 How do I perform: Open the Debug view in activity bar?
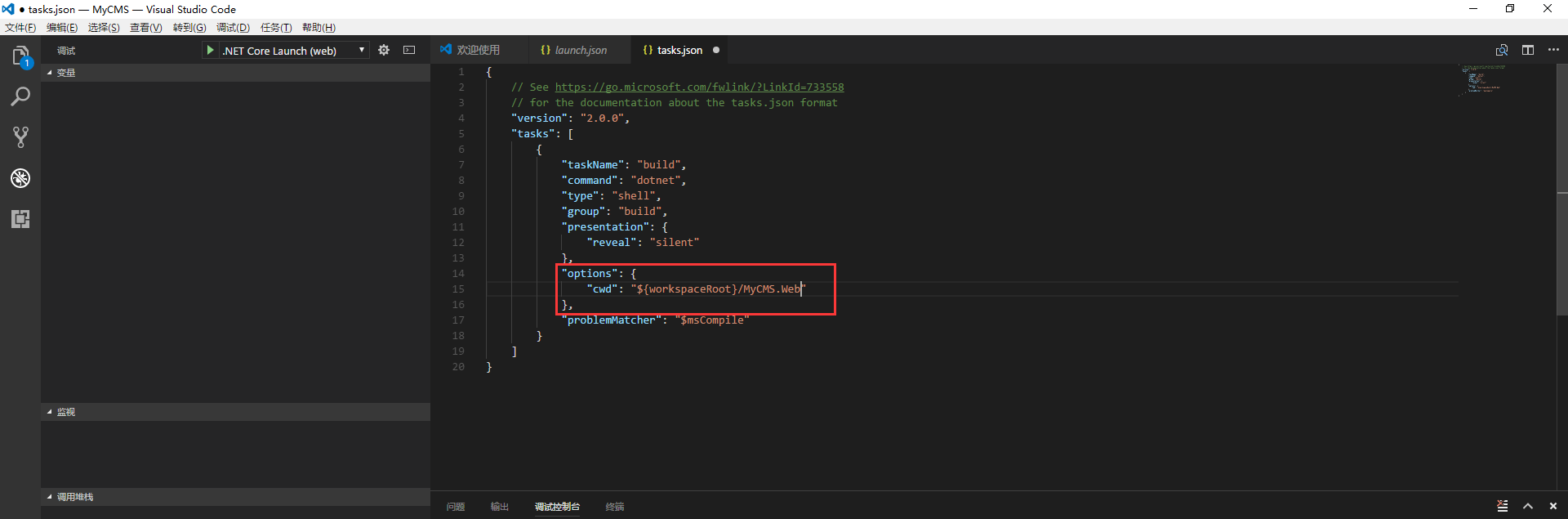pyautogui.click(x=20, y=178)
